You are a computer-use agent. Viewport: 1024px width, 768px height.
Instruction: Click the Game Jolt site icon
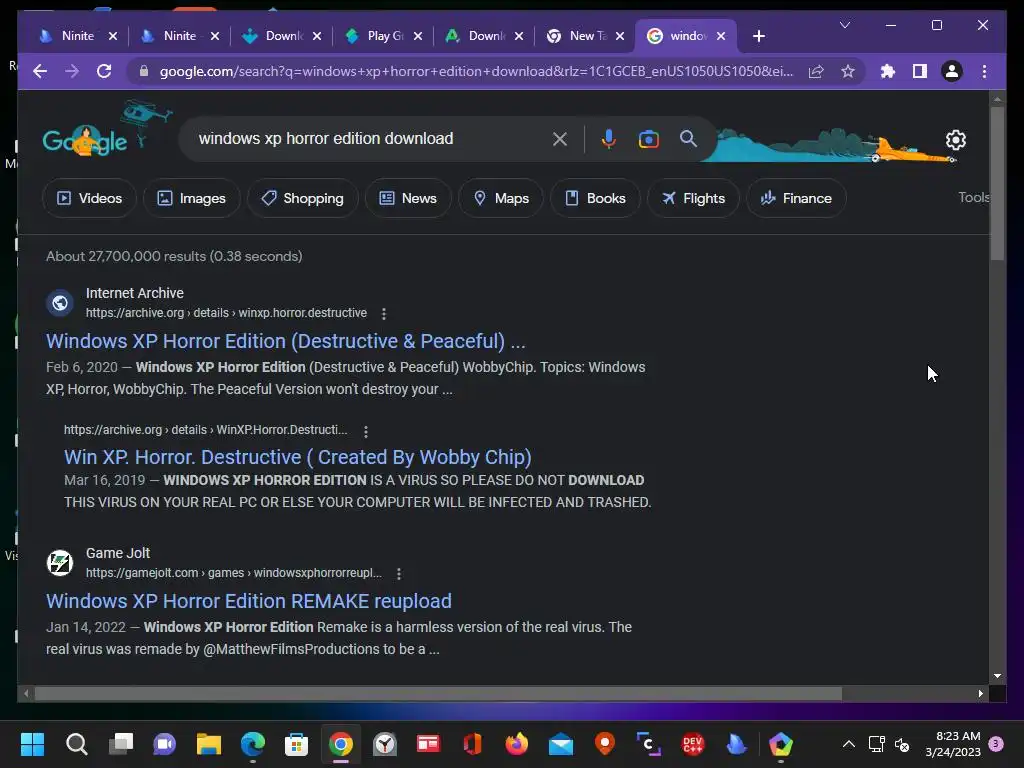pyautogui.click(x=60, y=562)
